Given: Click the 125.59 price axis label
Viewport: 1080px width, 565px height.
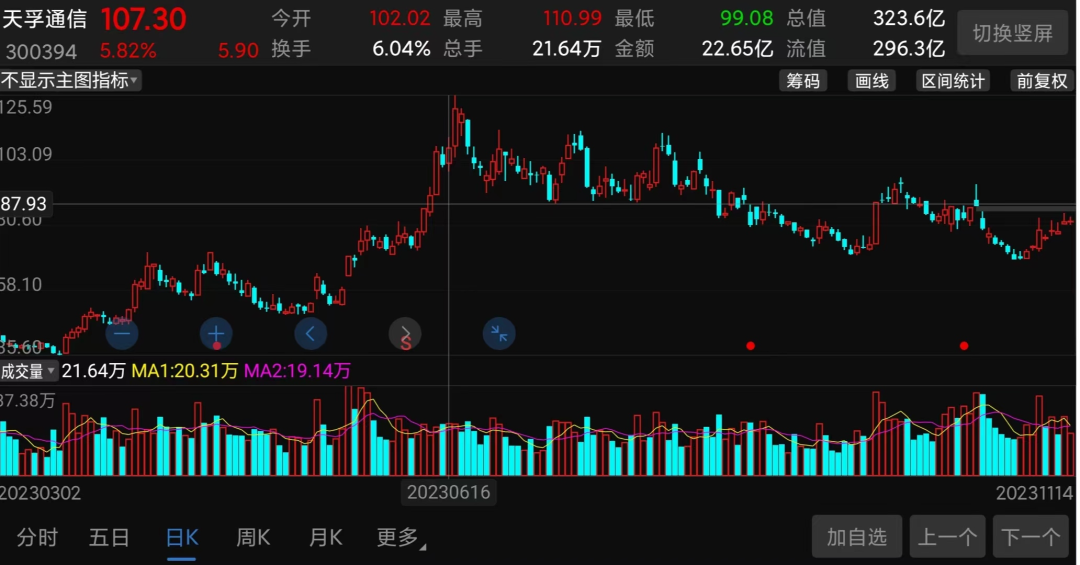Looking at the screenshot, I should tap(26, 107).
